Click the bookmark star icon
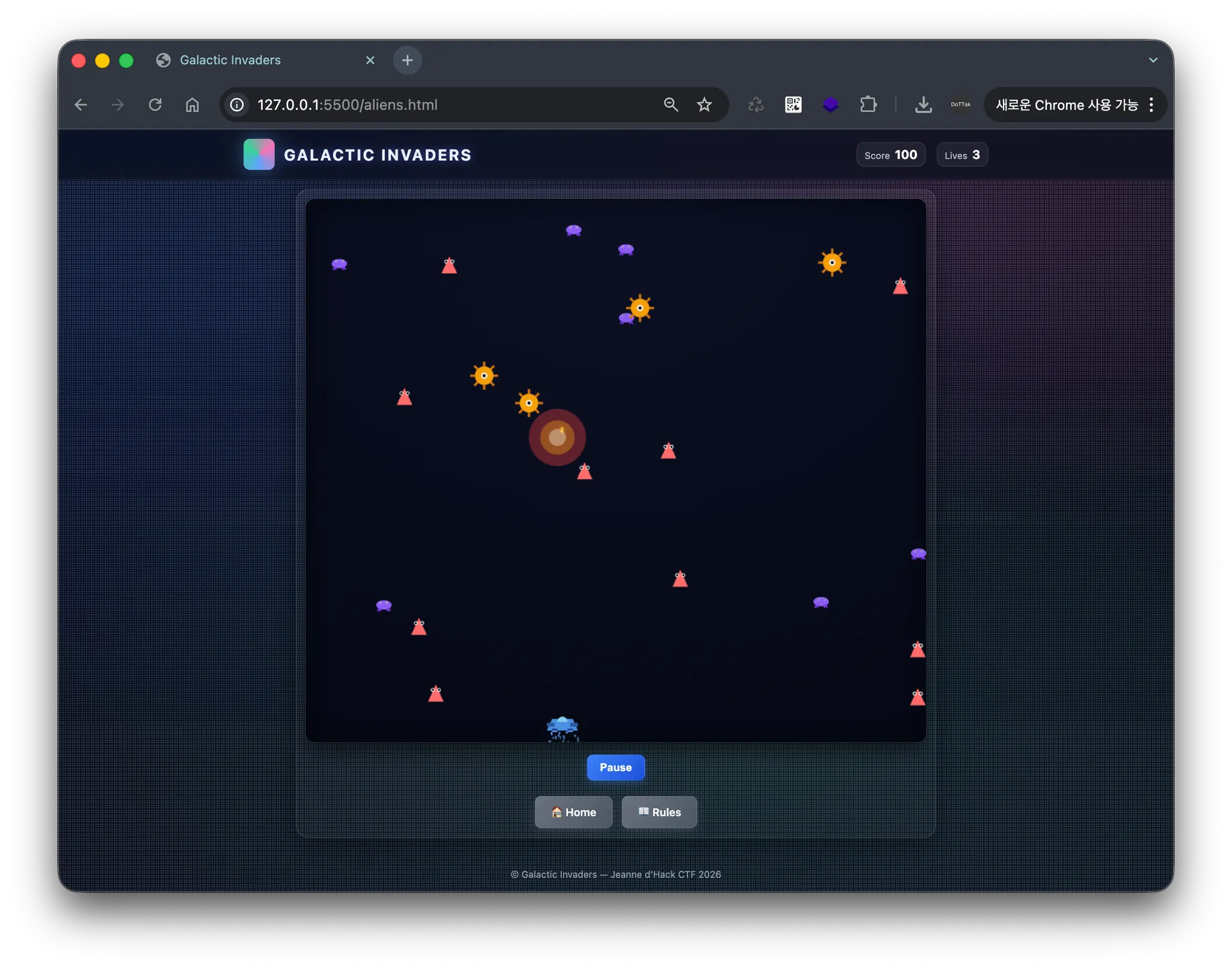 704,105
